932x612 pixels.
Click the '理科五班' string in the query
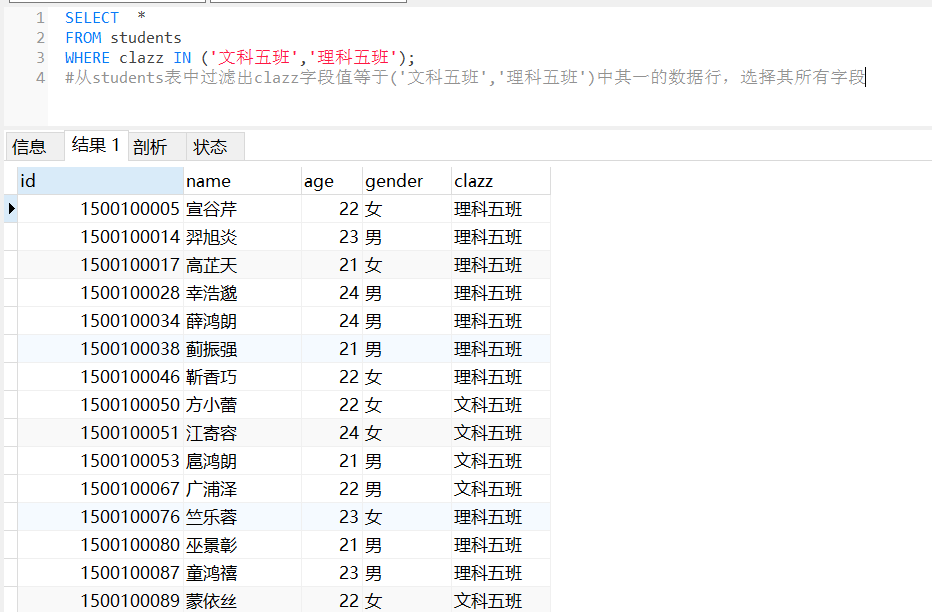click(353, 58)
